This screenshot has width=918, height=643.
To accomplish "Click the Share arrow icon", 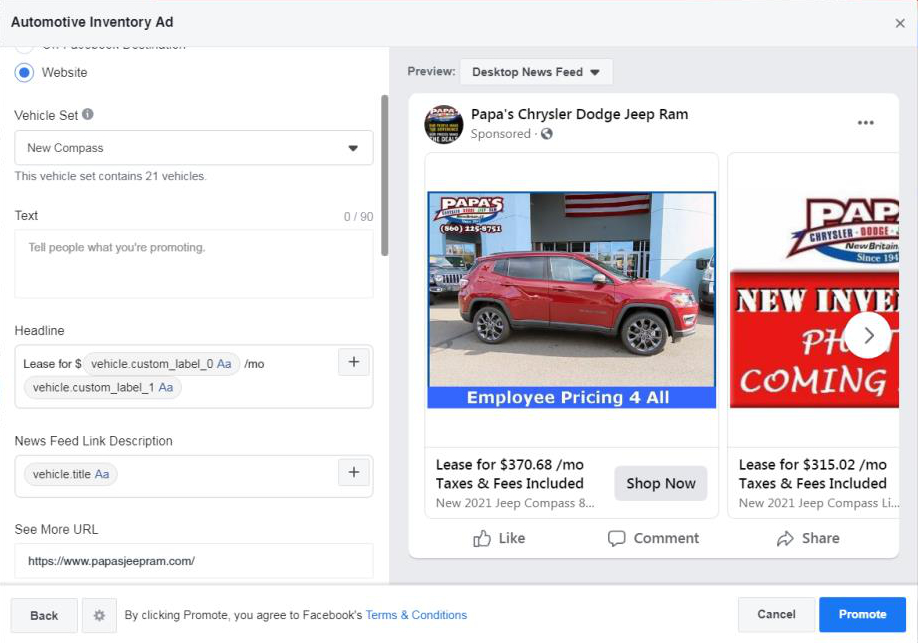I will click(785, 538).
